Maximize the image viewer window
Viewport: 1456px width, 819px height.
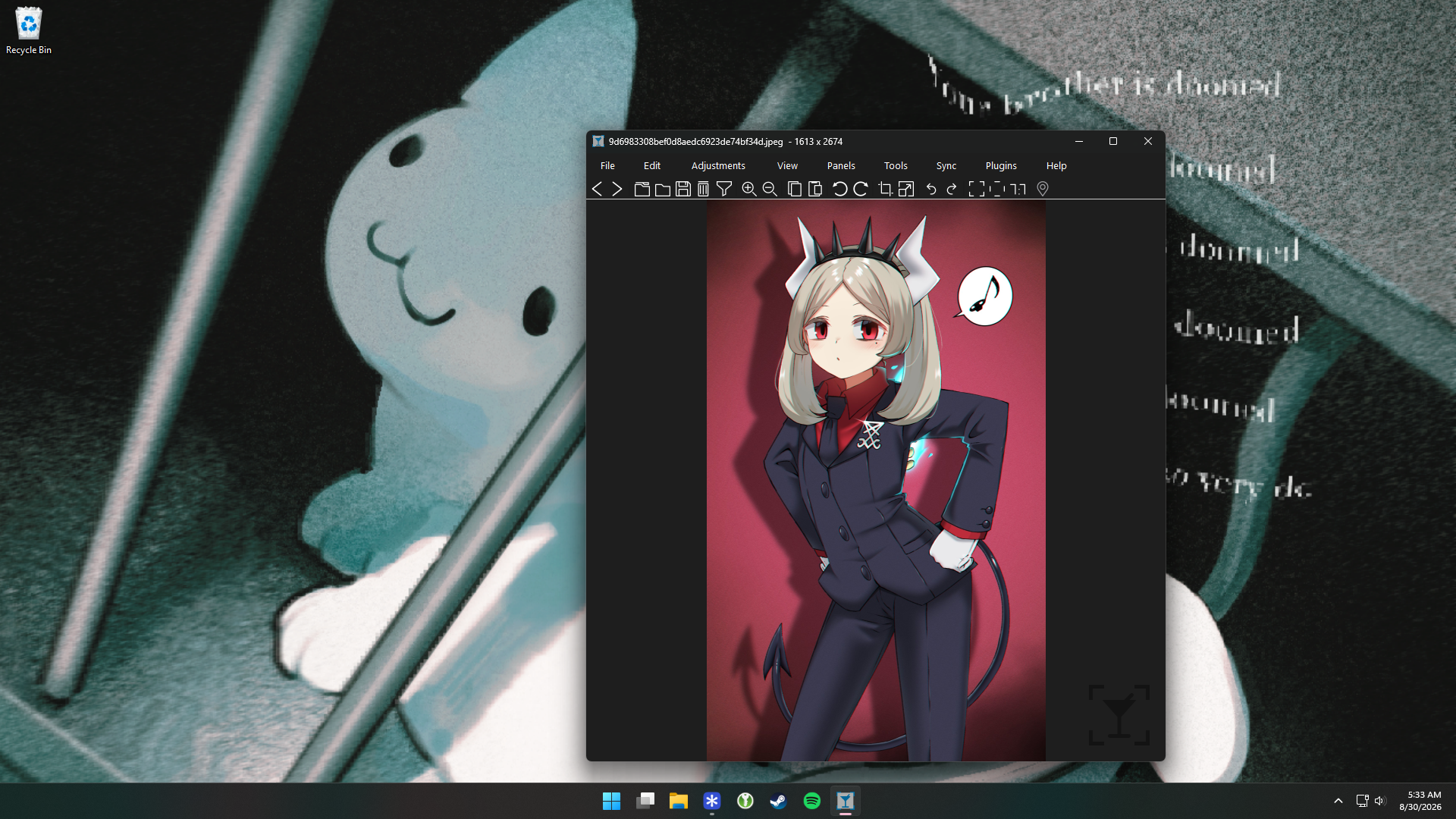tap(1113, 141)
